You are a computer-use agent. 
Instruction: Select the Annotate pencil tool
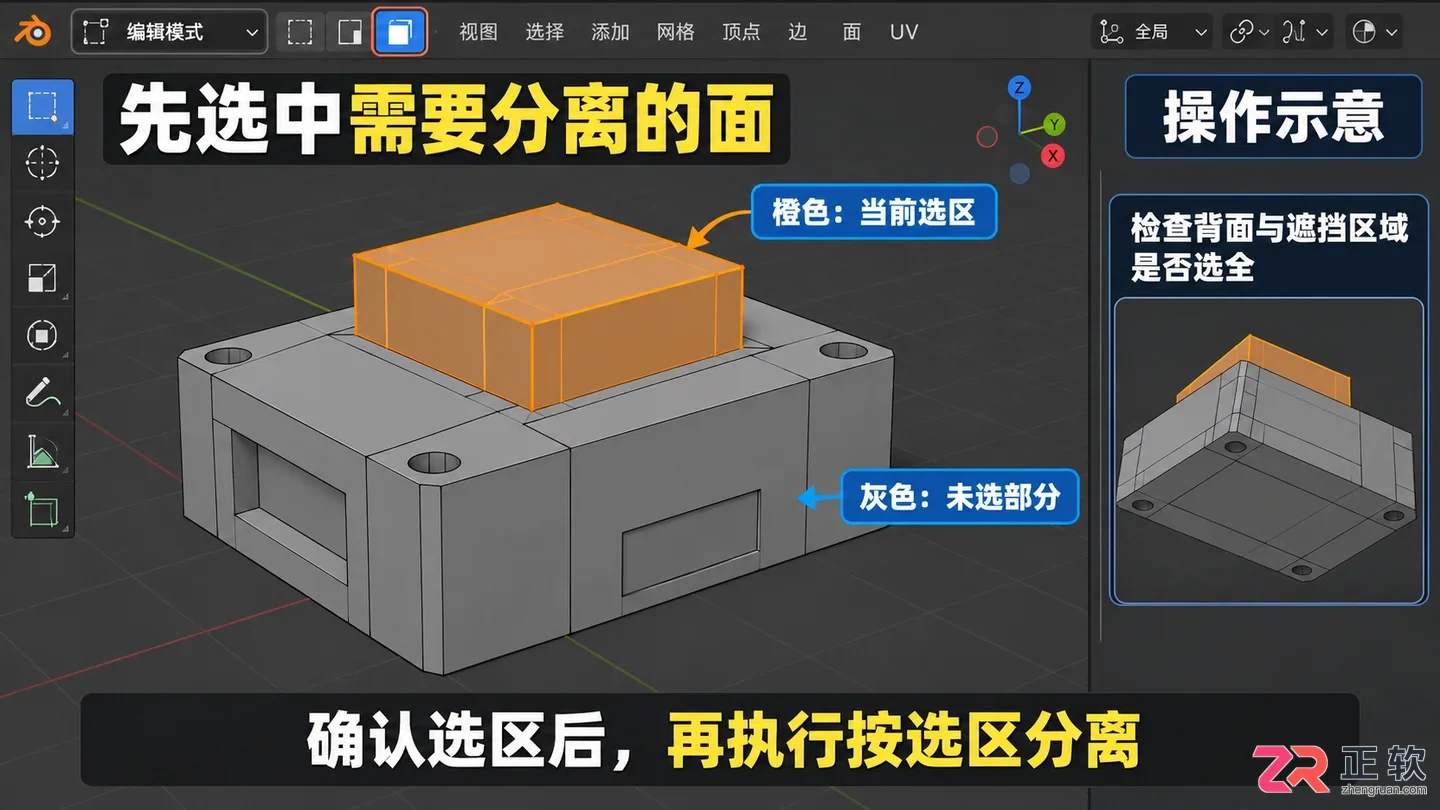pos(42,393)
